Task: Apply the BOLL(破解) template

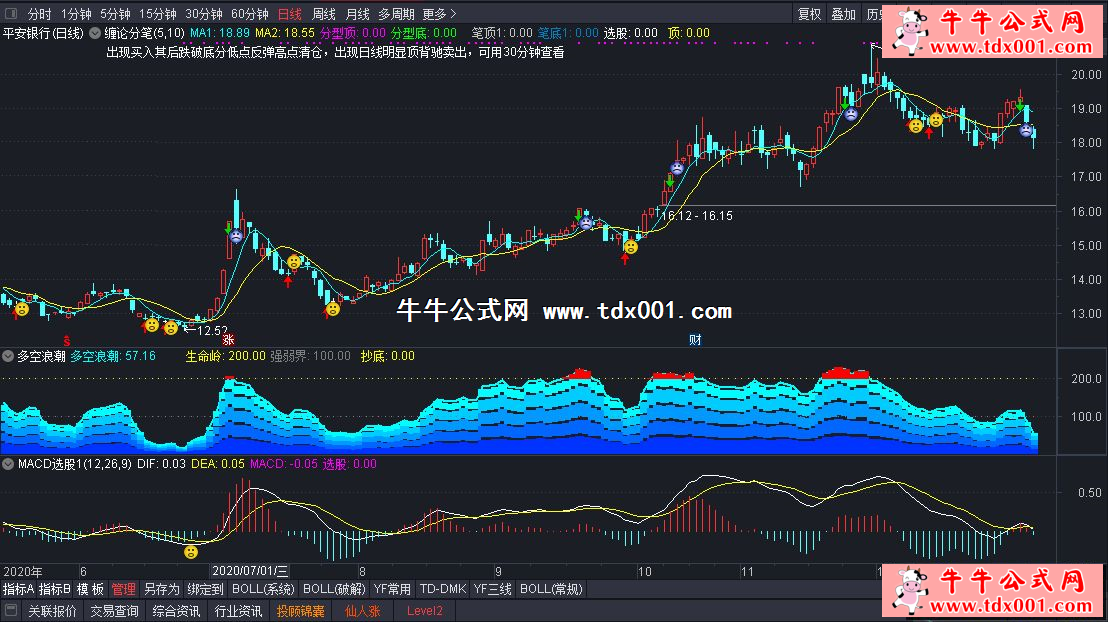Action: [x=334, y=589]
